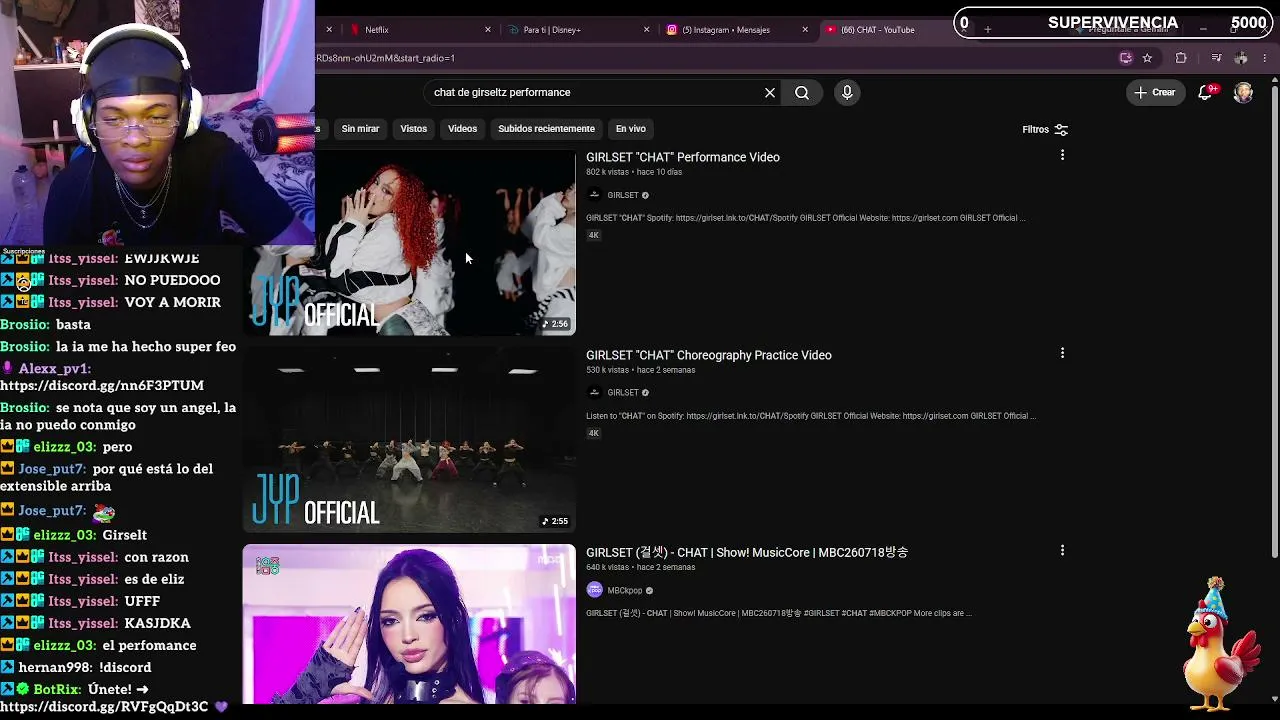
Task: Click chat message "VOY A MORIR"
Action: tap(173, 302)
